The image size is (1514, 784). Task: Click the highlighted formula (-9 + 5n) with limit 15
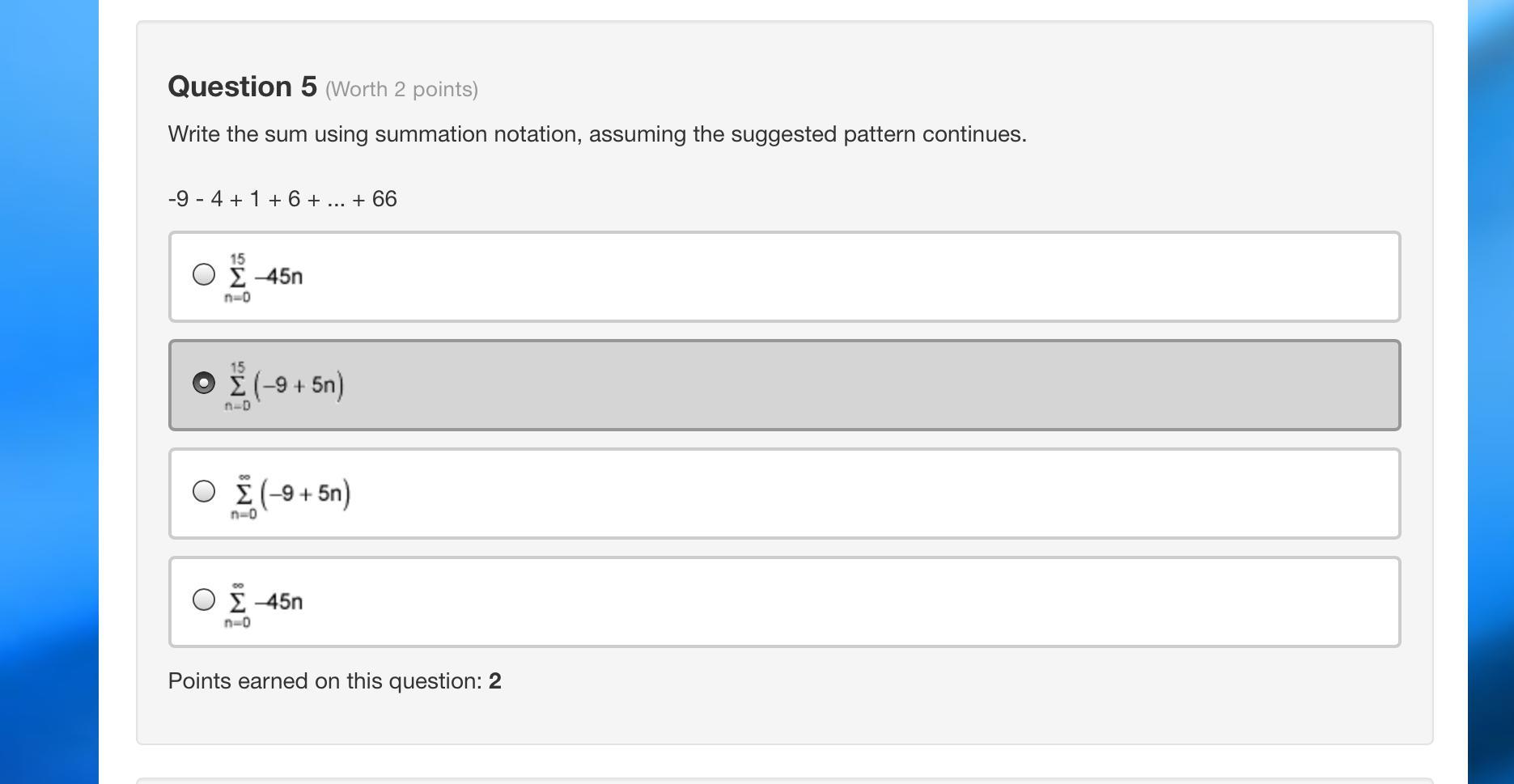tap(286, 385)
